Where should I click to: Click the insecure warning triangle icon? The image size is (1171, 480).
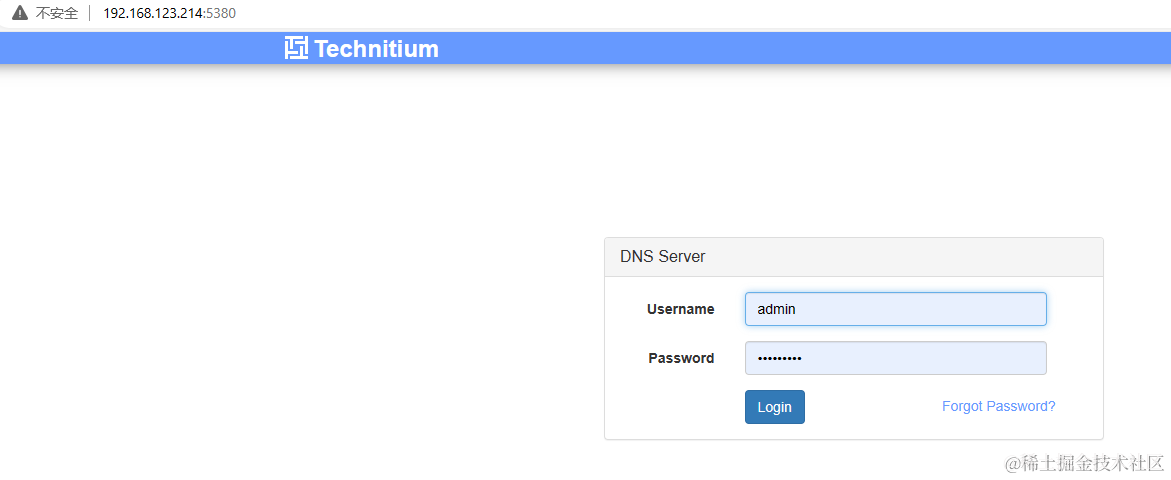[20, 13]
